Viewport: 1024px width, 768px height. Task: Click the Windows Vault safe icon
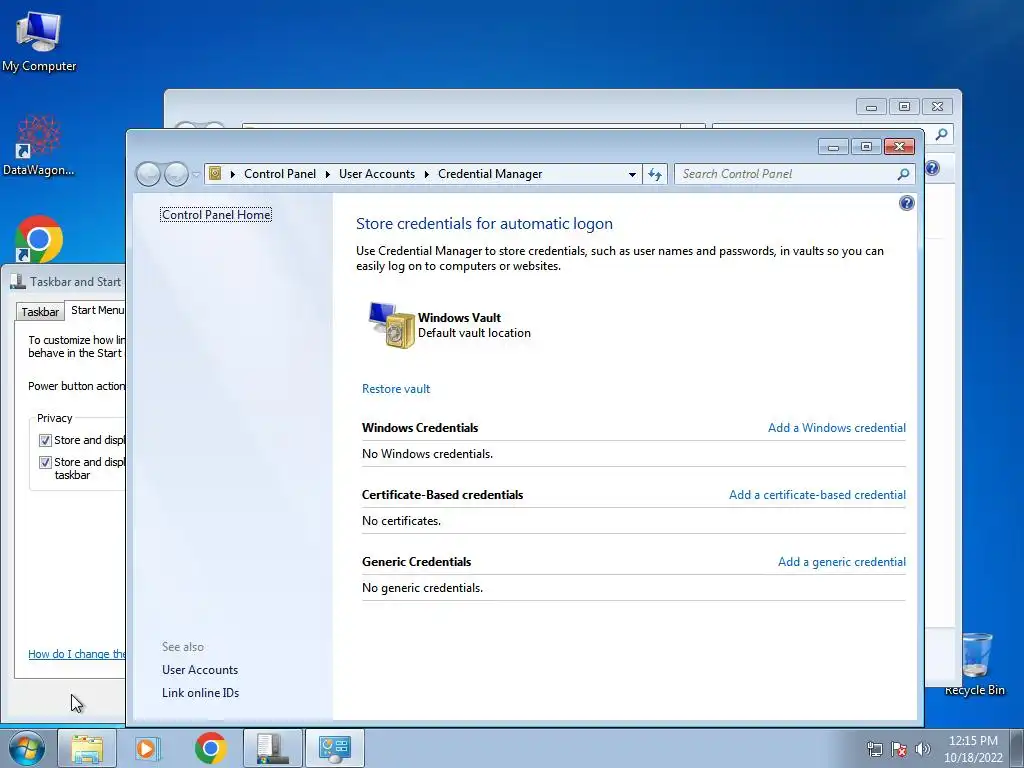pyautogui.click(x=392, y=325)
